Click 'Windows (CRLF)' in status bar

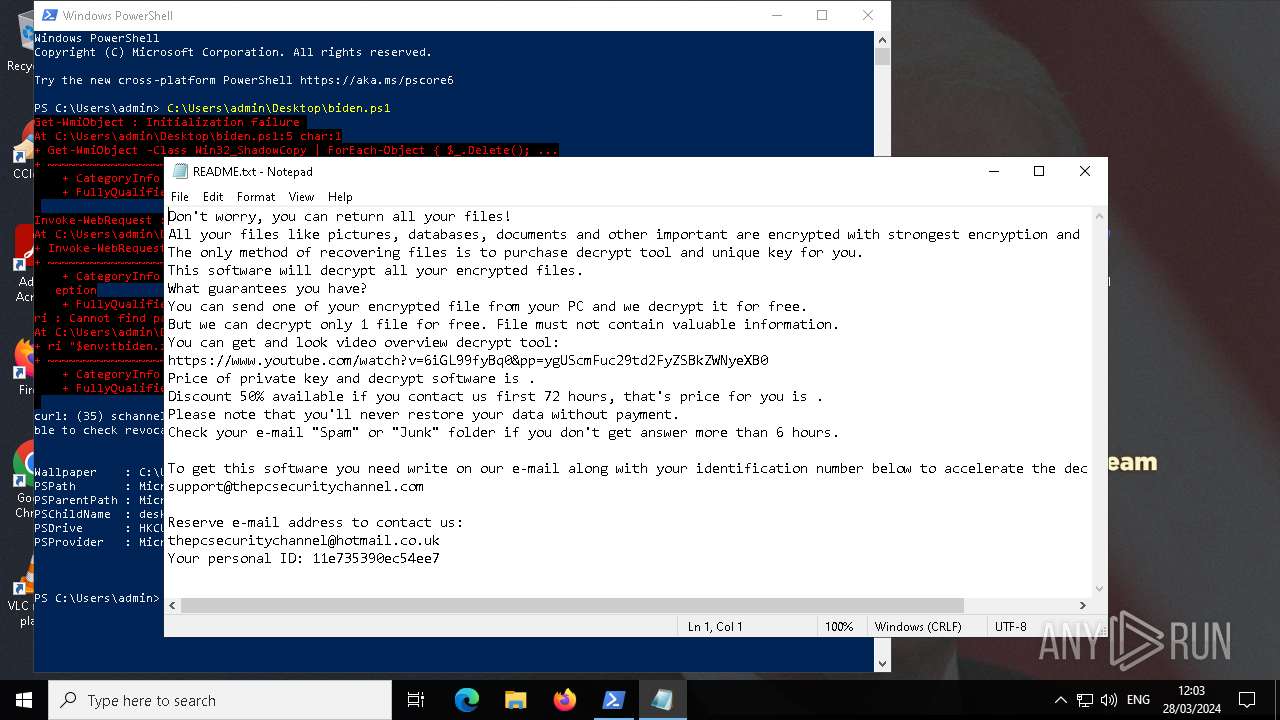(x=918, y=627)
